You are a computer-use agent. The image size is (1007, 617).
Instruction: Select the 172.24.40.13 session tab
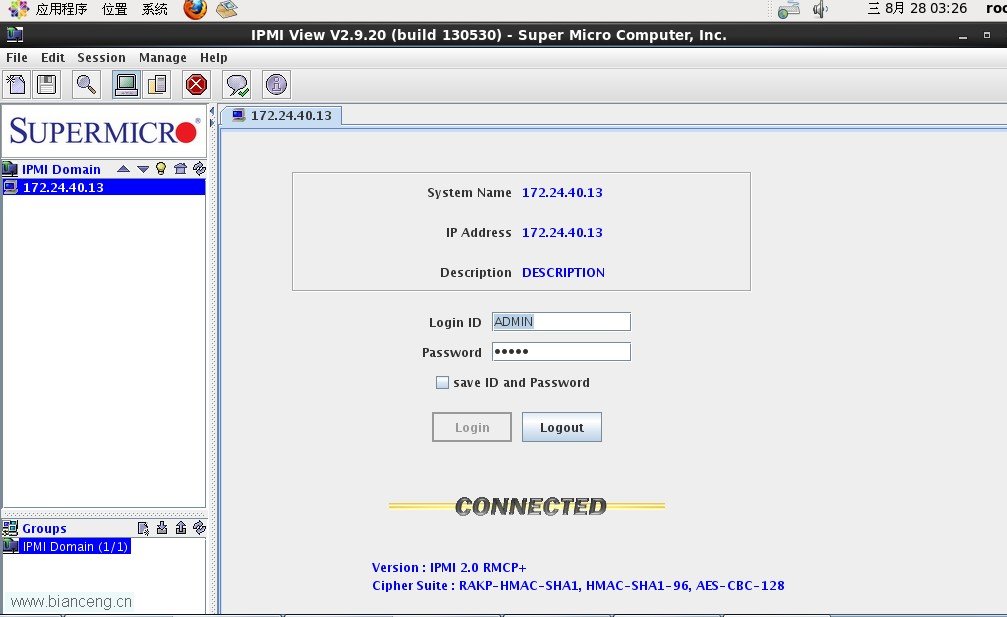(281, 116)
